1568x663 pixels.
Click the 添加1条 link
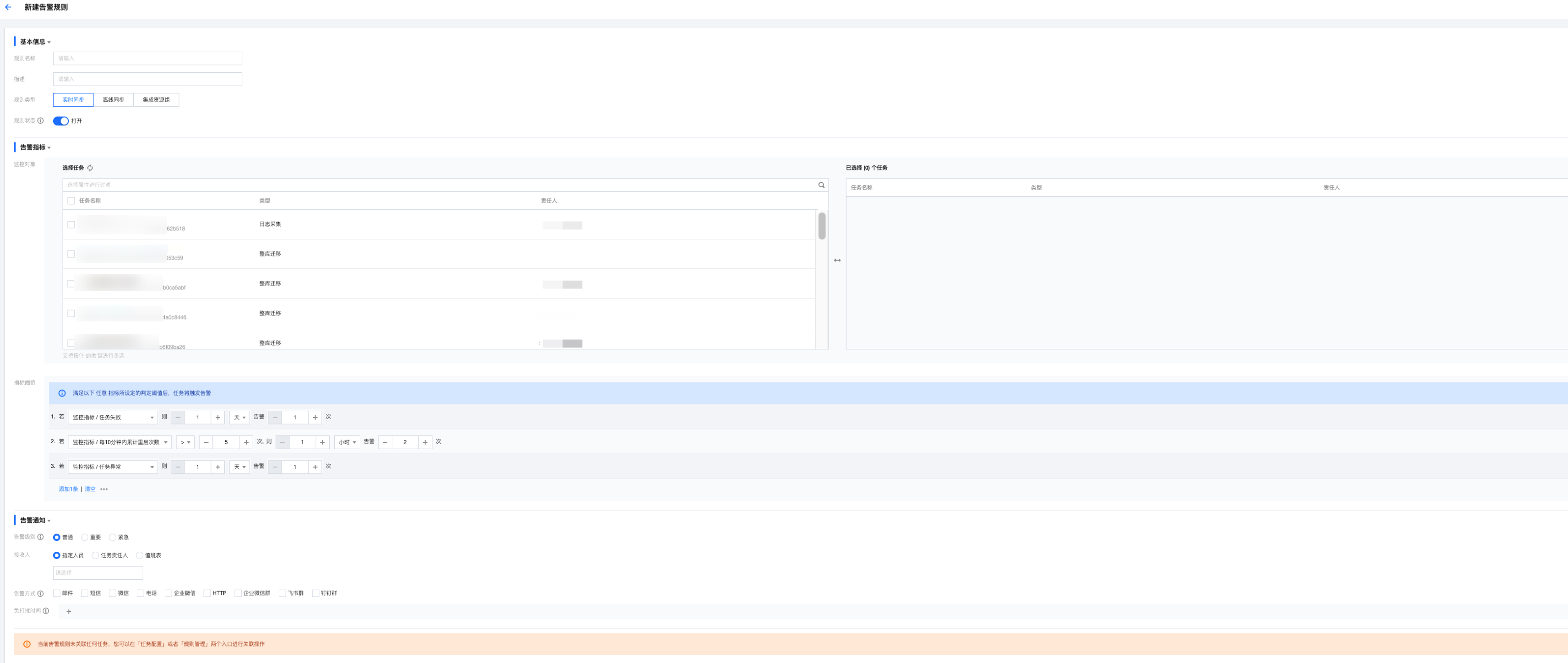coord(68,489)
